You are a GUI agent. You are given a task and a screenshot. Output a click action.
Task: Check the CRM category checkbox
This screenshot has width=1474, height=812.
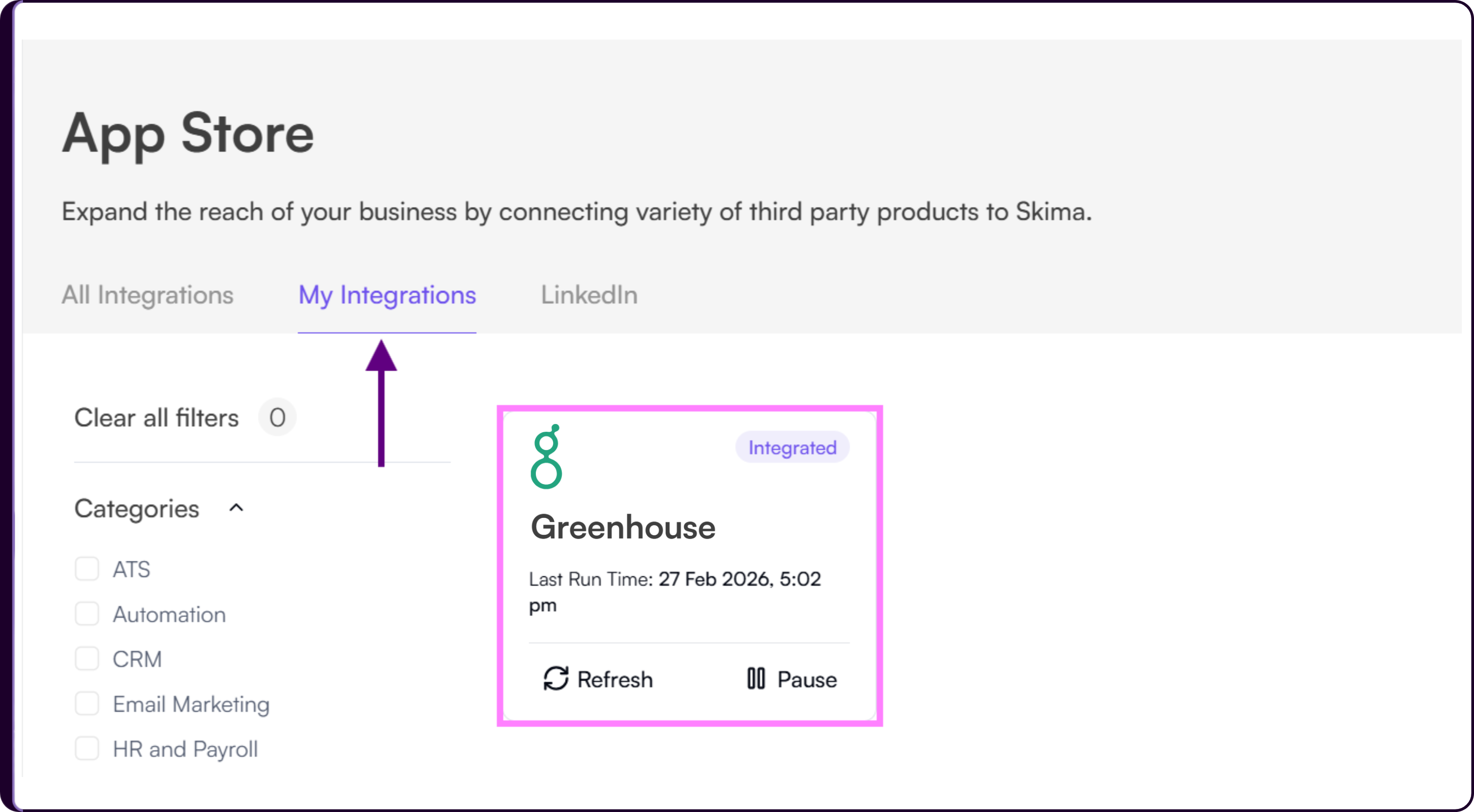pyautogui.click(x=87, y=659)
